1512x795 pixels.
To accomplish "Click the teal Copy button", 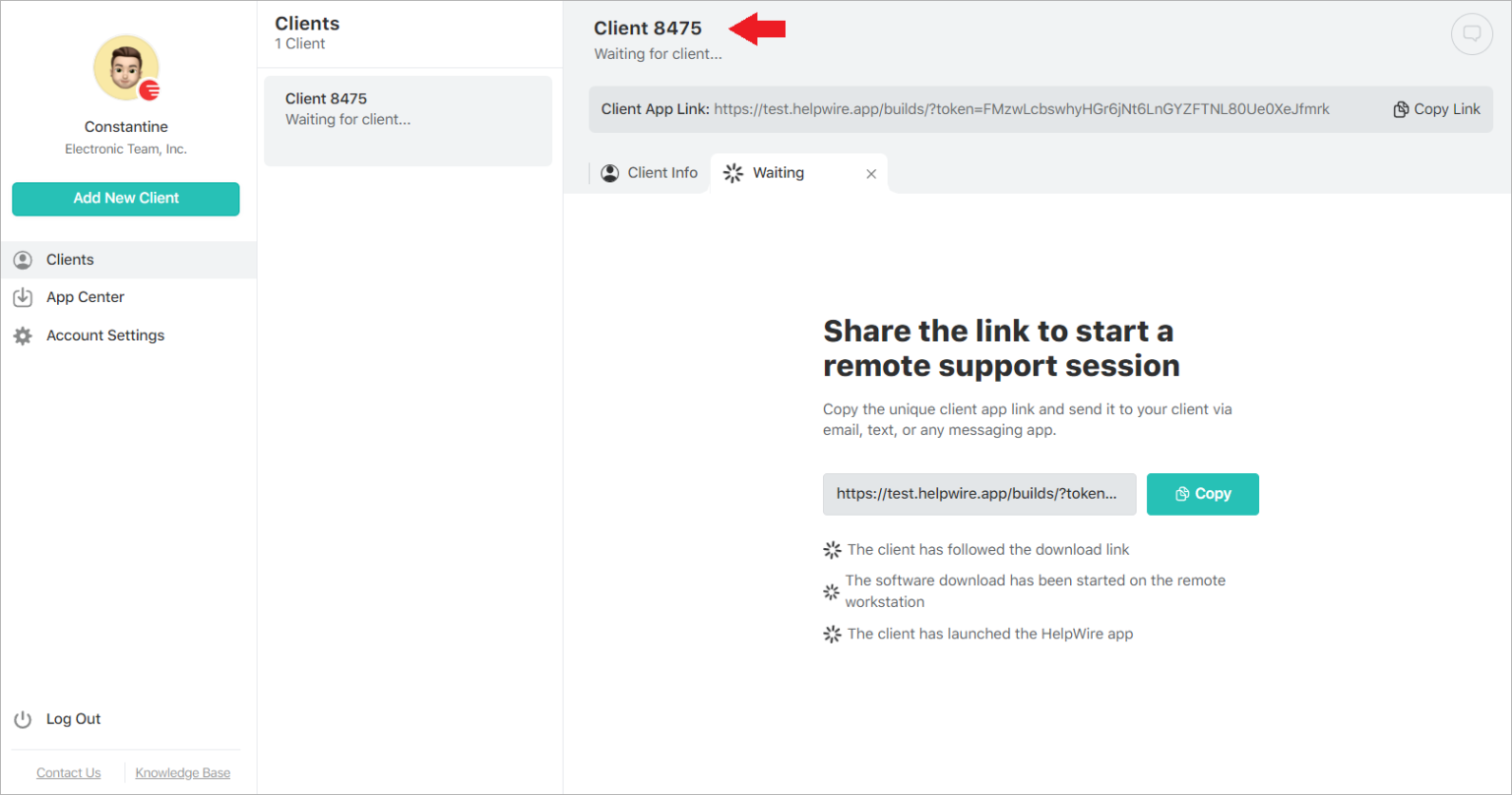I will click(x=1202, y=494).
